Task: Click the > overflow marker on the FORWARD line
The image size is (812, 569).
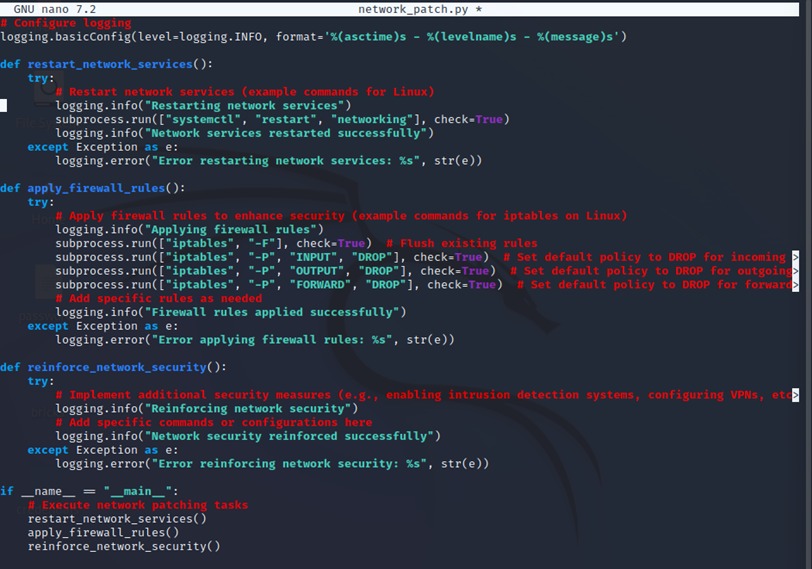Action: coord(795,285)
